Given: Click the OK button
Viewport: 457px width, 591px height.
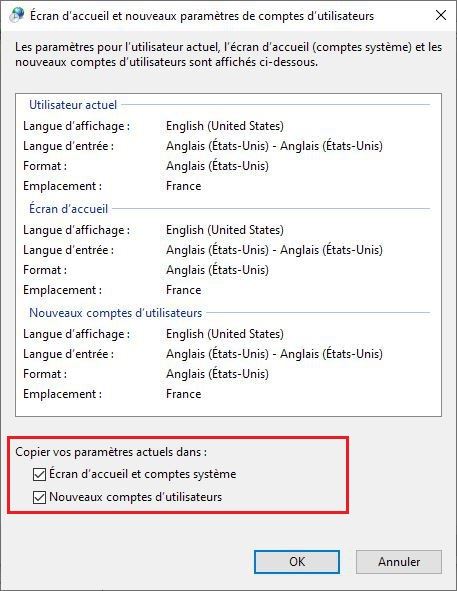Looking at the screenshot, I should tap(297, 562).
